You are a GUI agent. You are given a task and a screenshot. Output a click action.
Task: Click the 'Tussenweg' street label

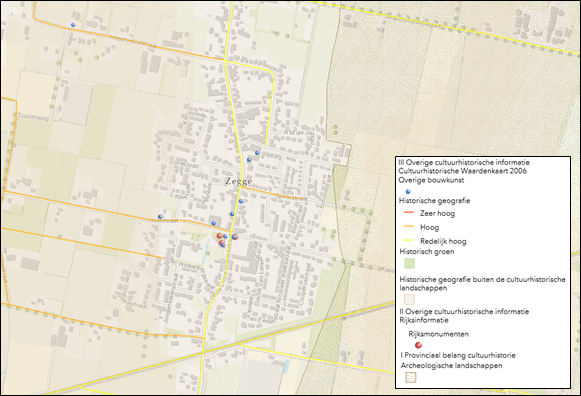[33, 116]
